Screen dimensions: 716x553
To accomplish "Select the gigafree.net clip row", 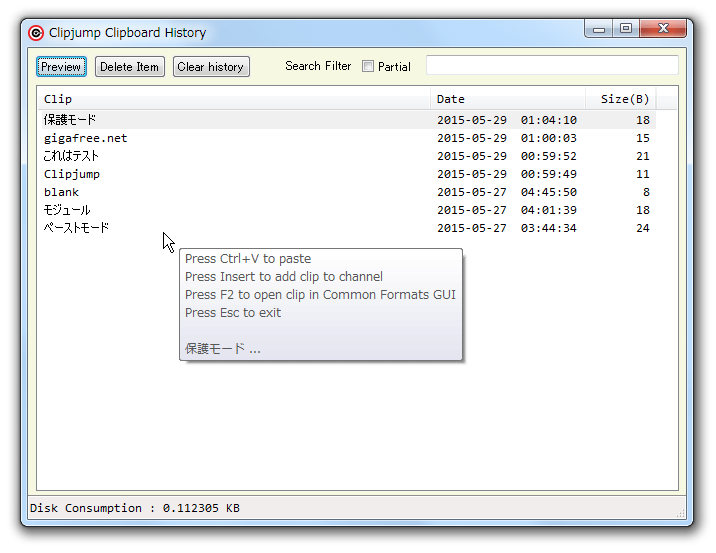I will (347, 138).
